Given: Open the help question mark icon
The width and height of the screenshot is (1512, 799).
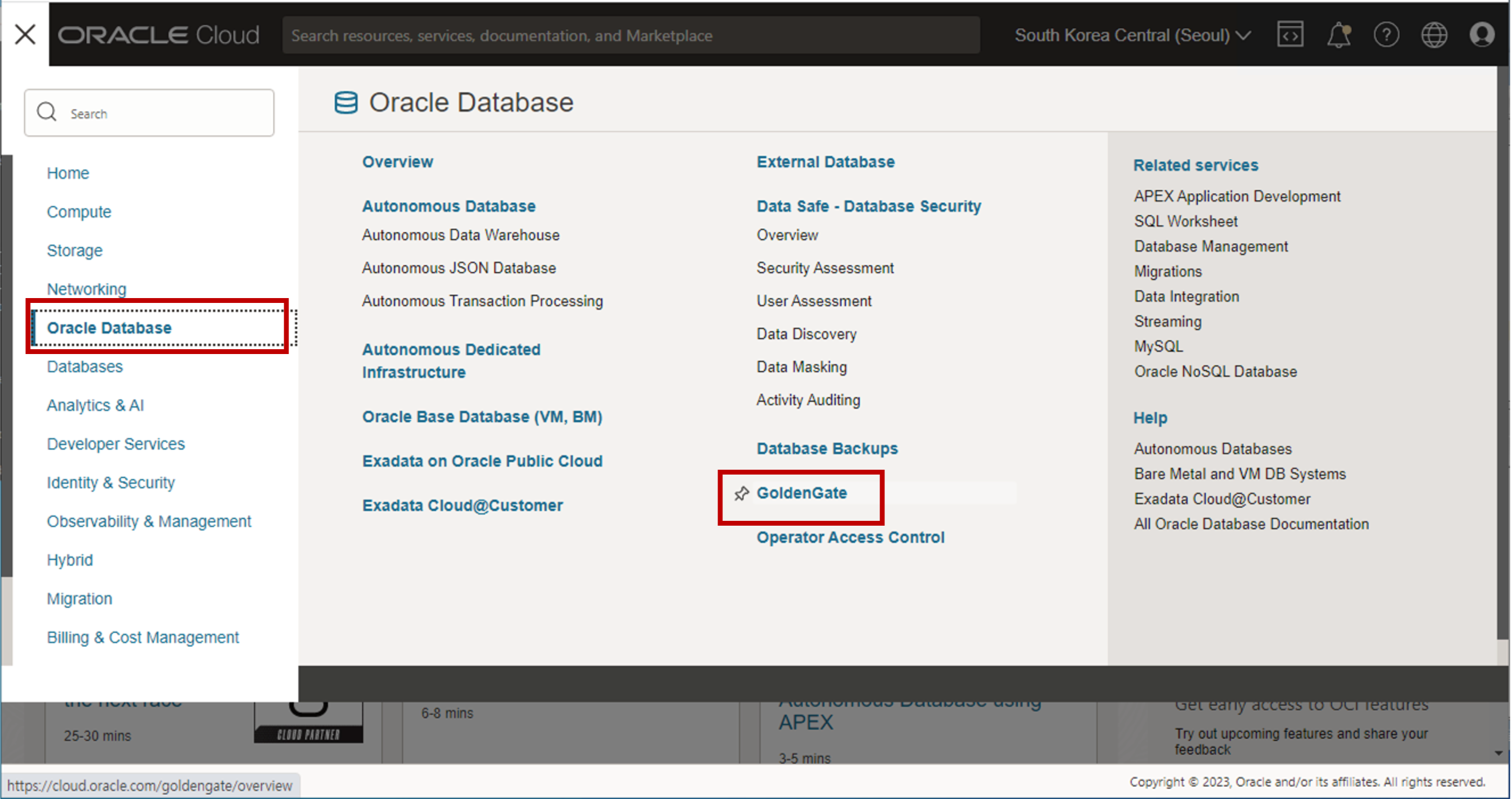Looking at the screenshot, I should [1387, 34].
